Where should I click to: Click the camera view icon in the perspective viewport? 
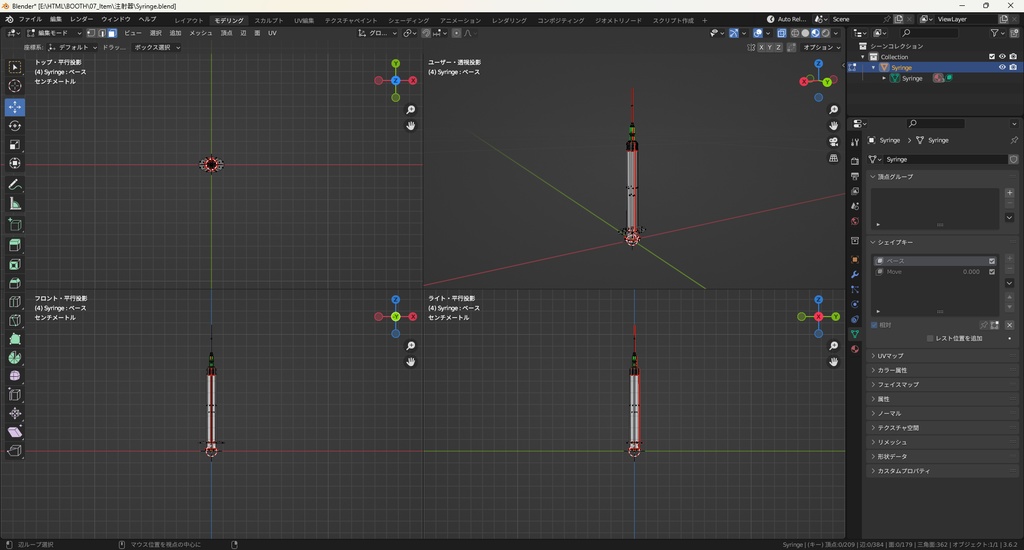(x=834, y=142)
